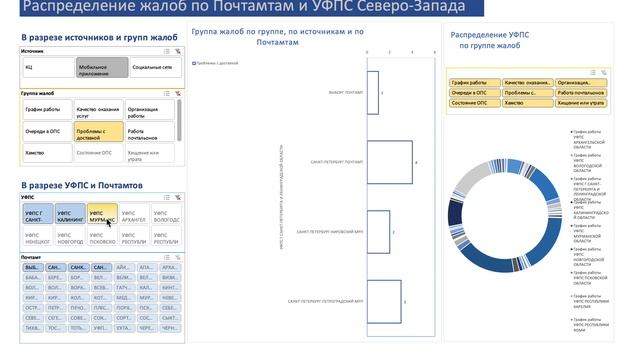Select УФПС Архангел region filter
The image size is (640, 360).
tap(134, 214)
